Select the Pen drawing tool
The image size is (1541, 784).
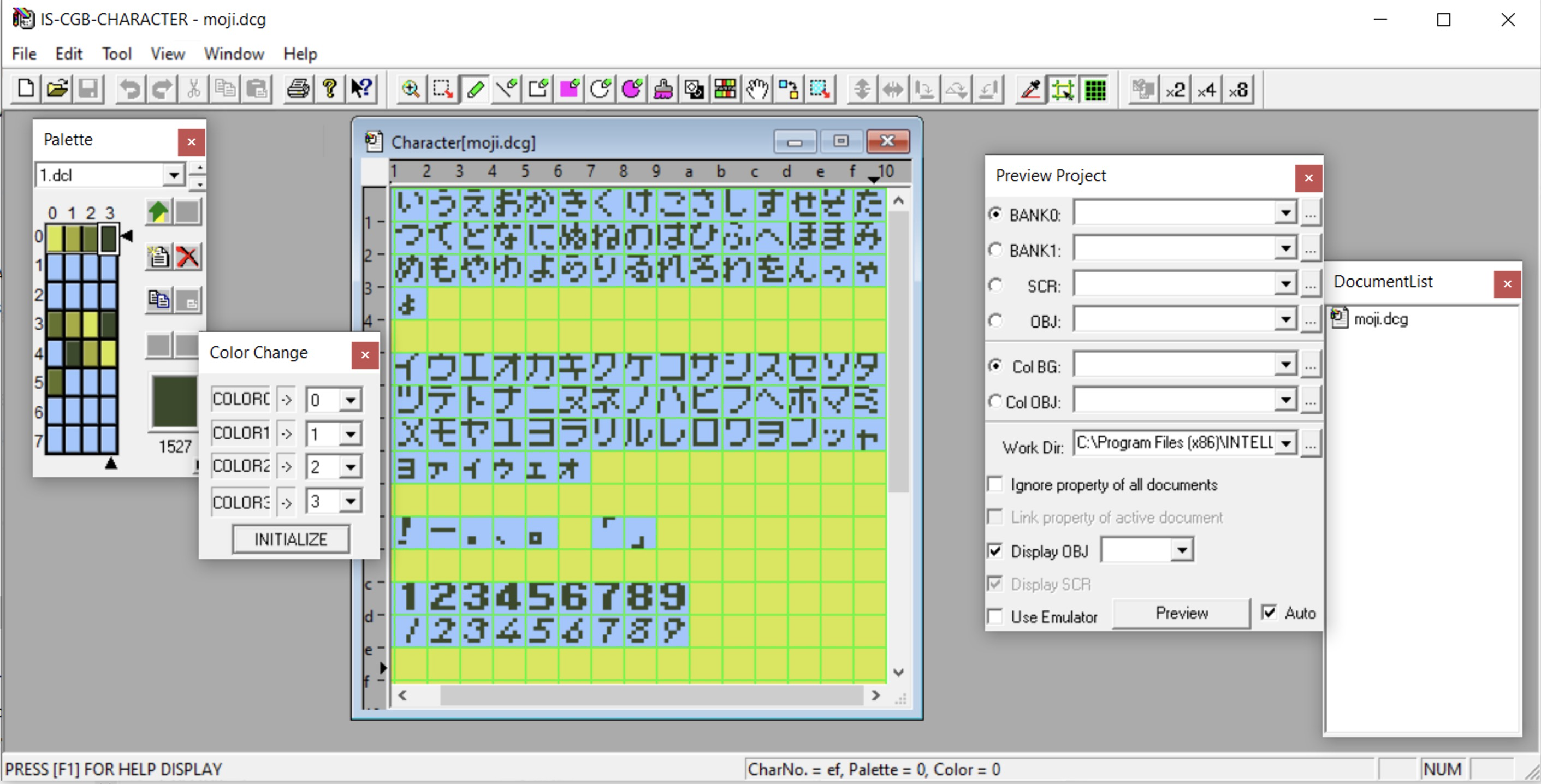tap(473, 89)
